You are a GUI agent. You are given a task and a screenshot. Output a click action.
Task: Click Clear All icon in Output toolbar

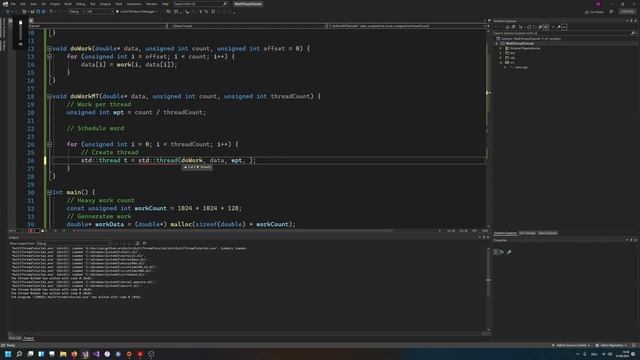(138, 243)
